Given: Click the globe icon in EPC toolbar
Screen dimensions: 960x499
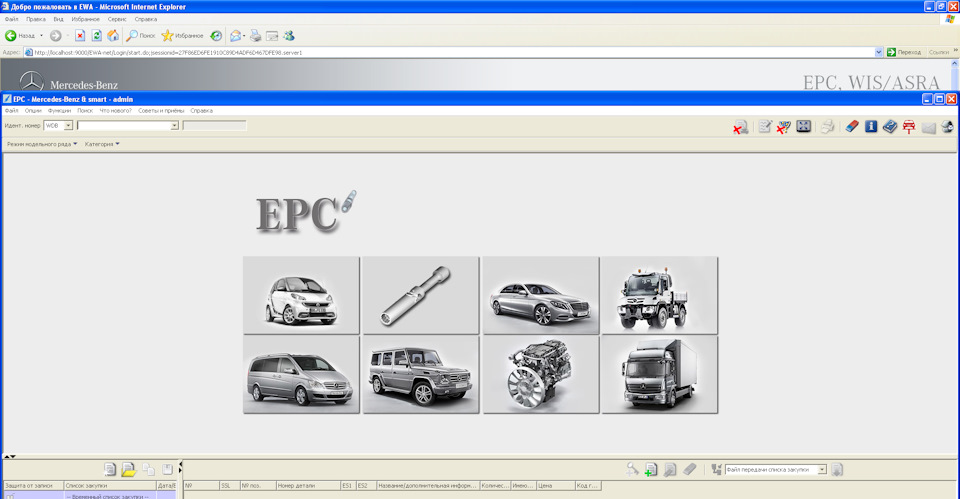Looking at the screenshot, I should tap(947, 127).
